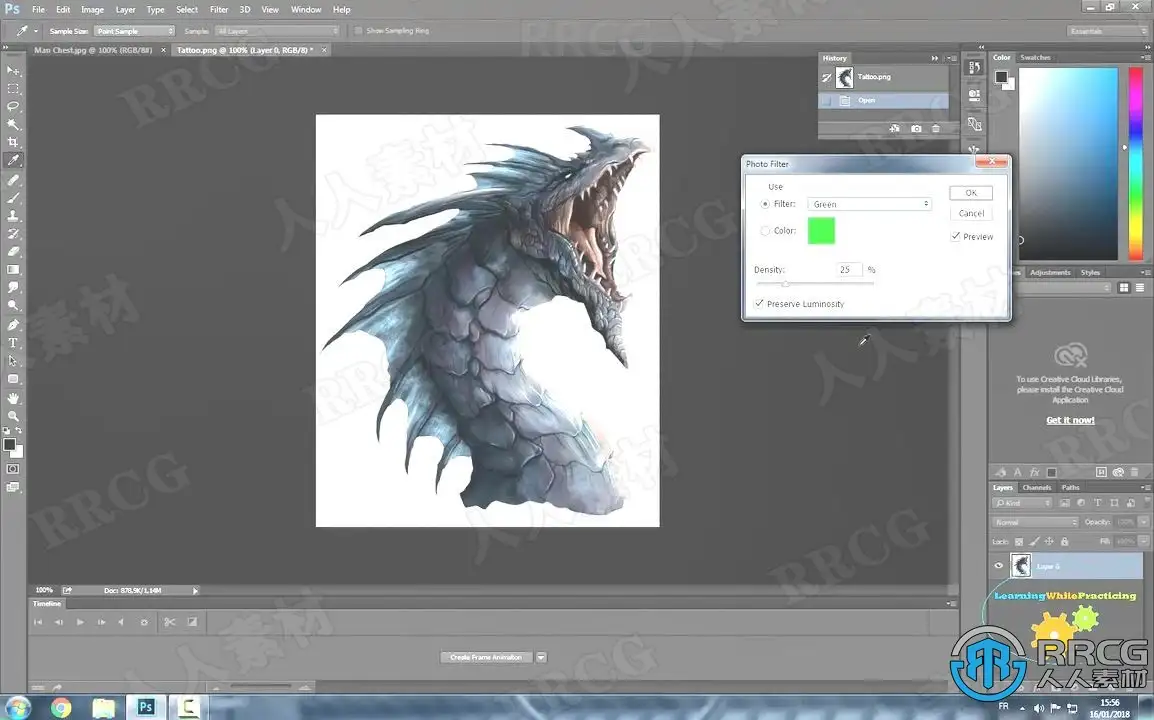Select the Color radio button
Screen dimensions: 1154x720
click(765, 231)
